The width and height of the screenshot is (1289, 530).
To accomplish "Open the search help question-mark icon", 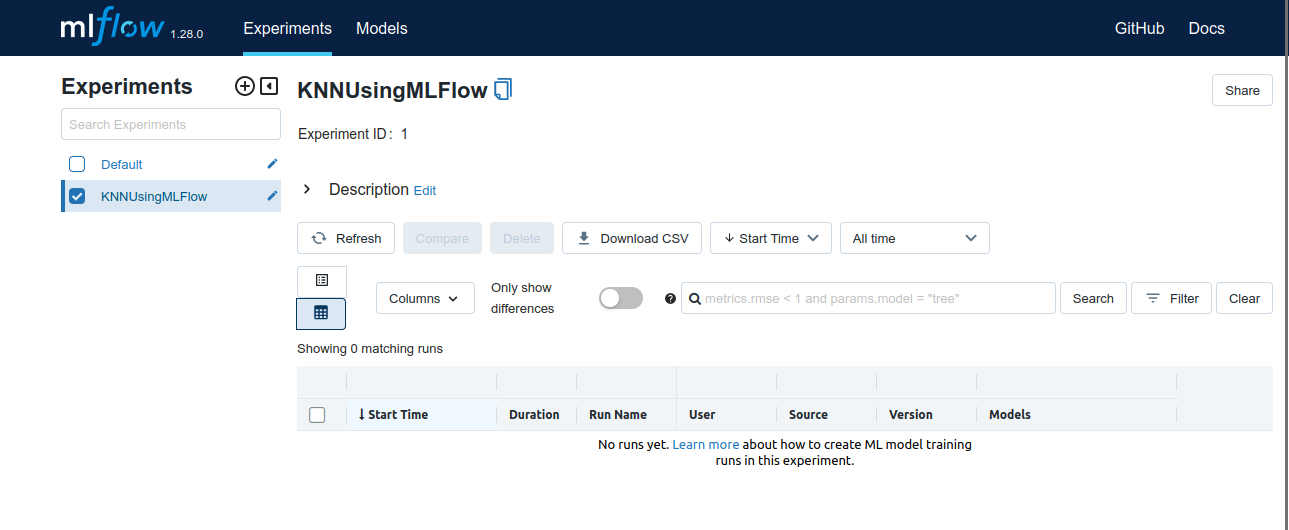I will point(670,298).
